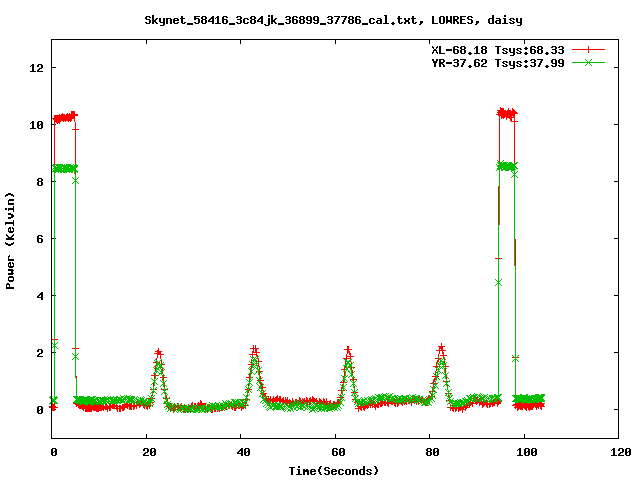Image resolution: width=640 pixels, height=480 pixels.
Task: Click the x-axis tick label 100
Action: [x=527, y=452]
